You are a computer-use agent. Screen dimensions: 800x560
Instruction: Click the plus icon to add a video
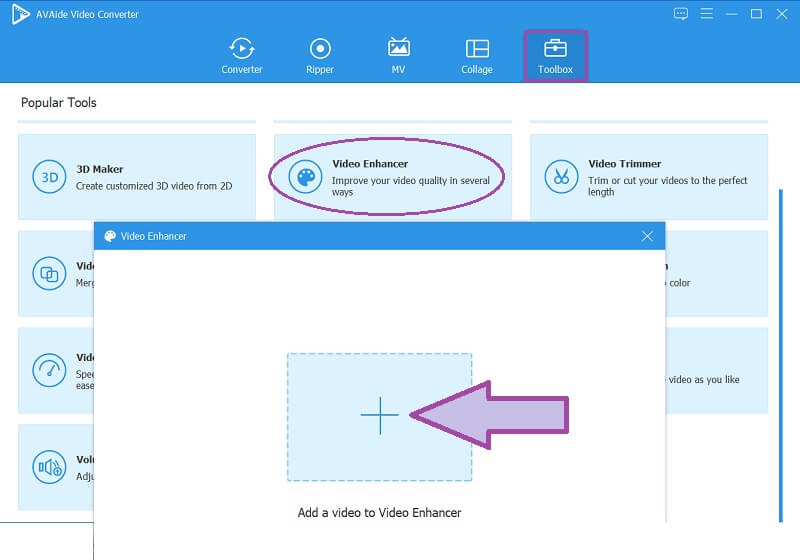[380, 416]
